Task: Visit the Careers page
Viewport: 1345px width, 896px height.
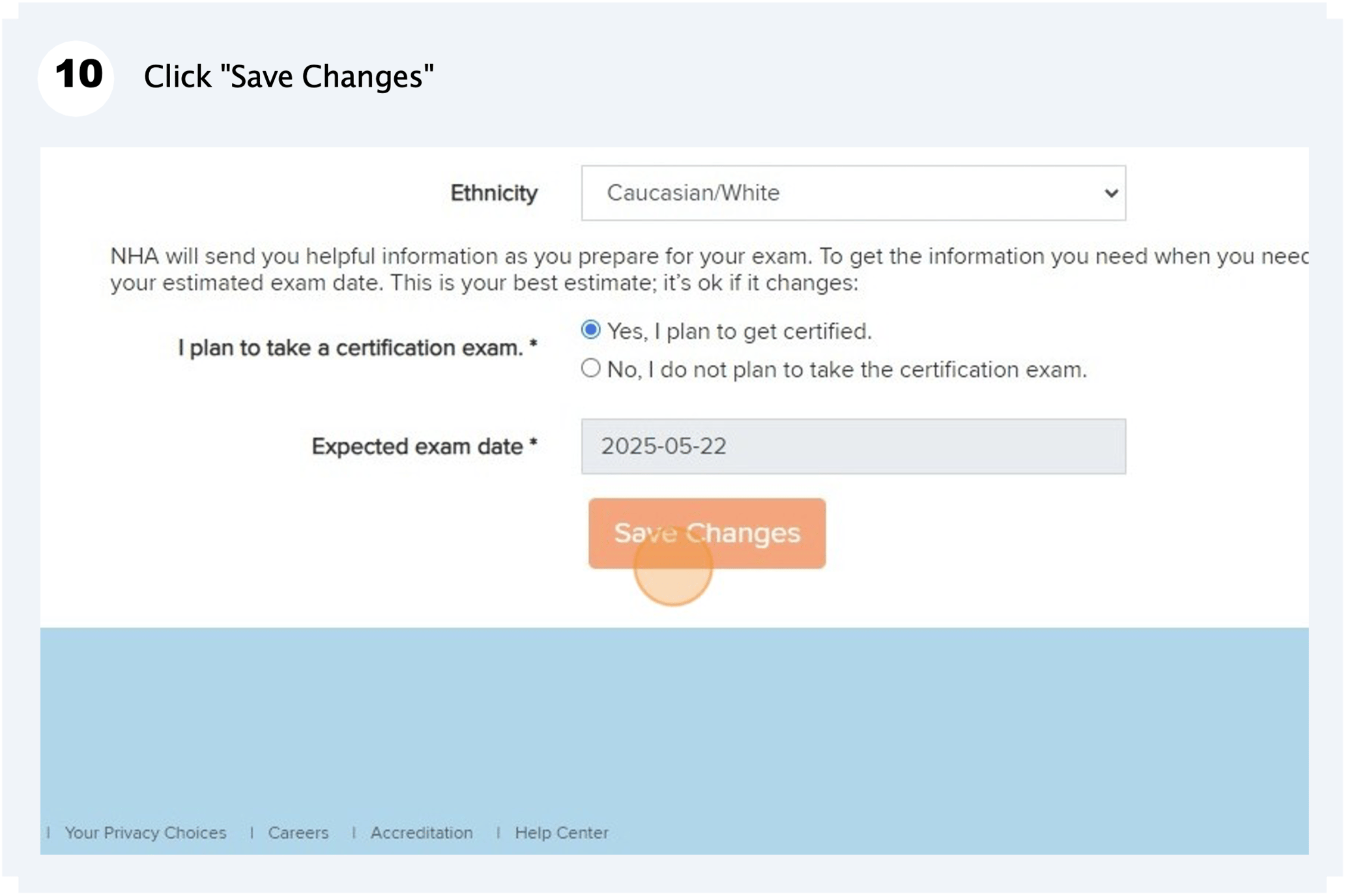Action: (297, 833)
